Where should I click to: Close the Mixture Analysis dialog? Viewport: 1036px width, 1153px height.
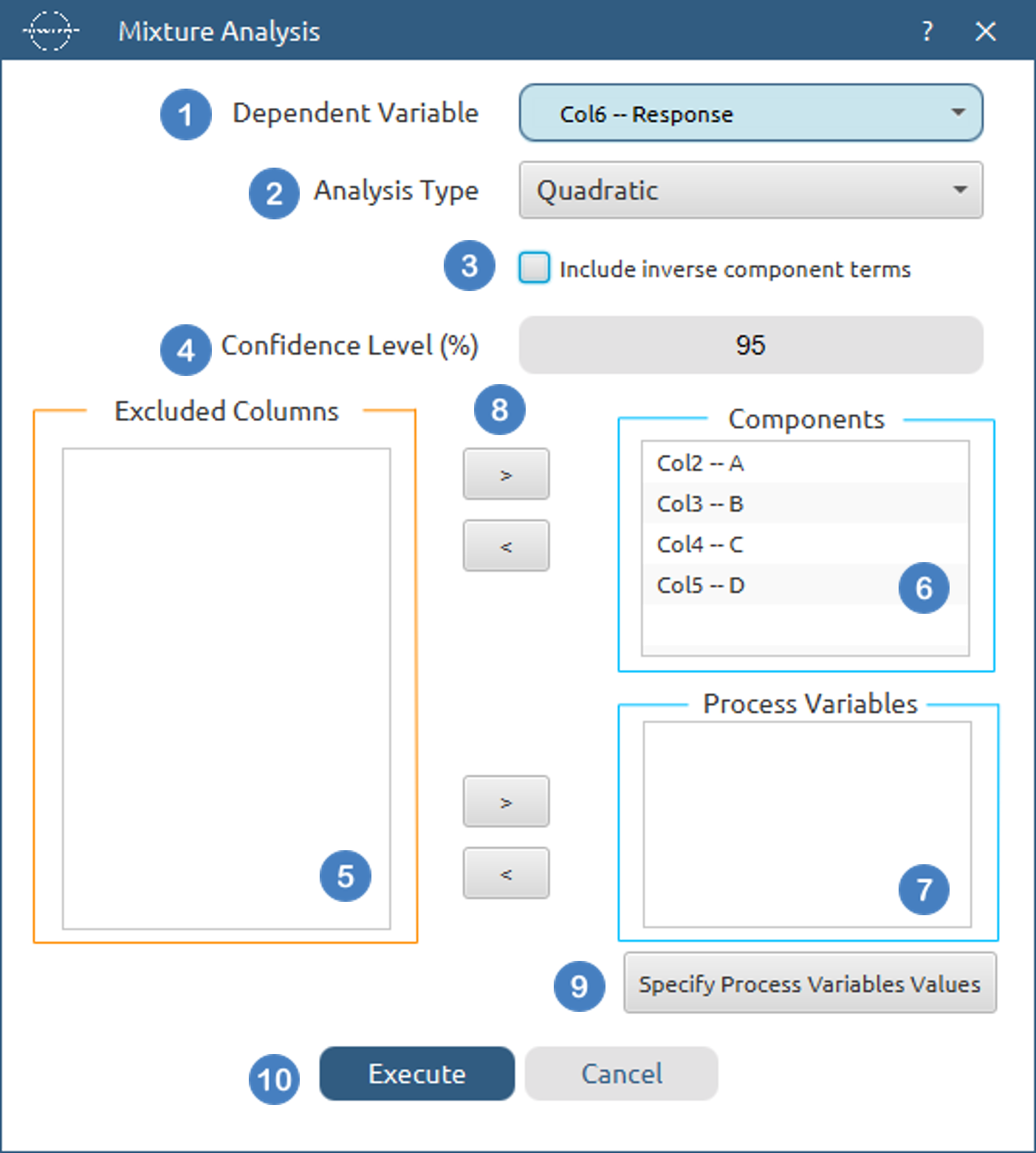(986, 31)
